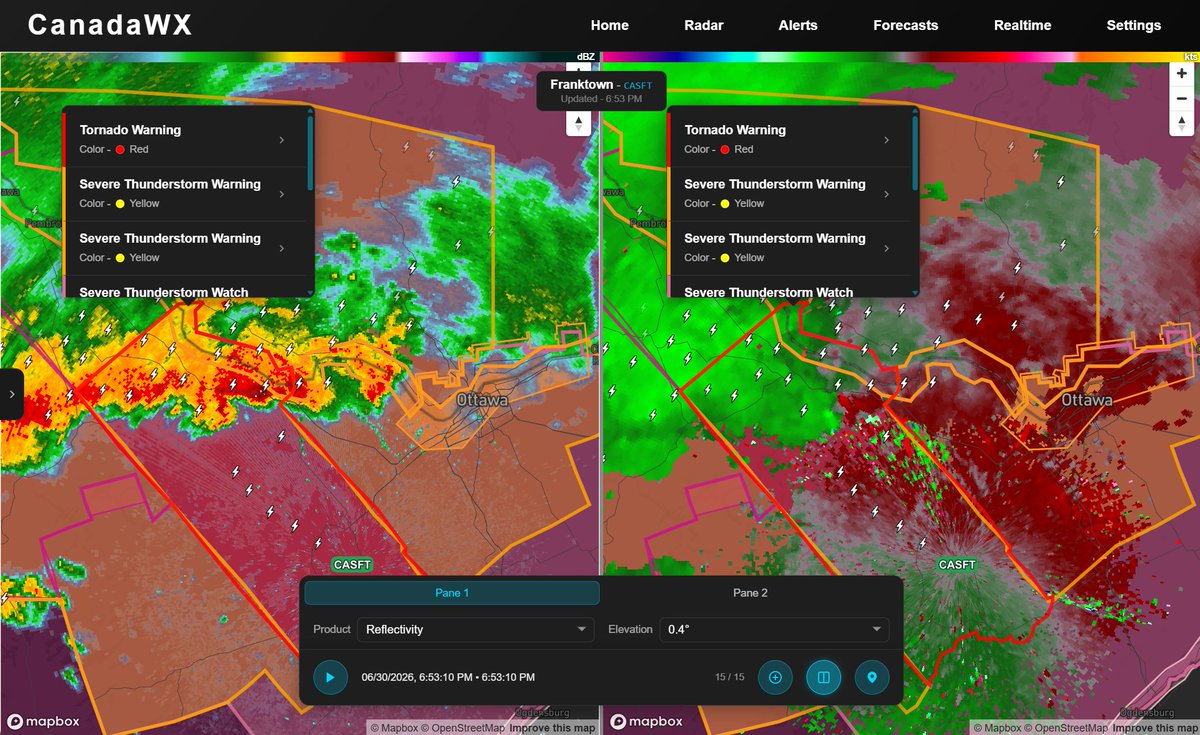Click the left alerts list scrollbar
Viewport: 1200px width, 735px height.
311,154
